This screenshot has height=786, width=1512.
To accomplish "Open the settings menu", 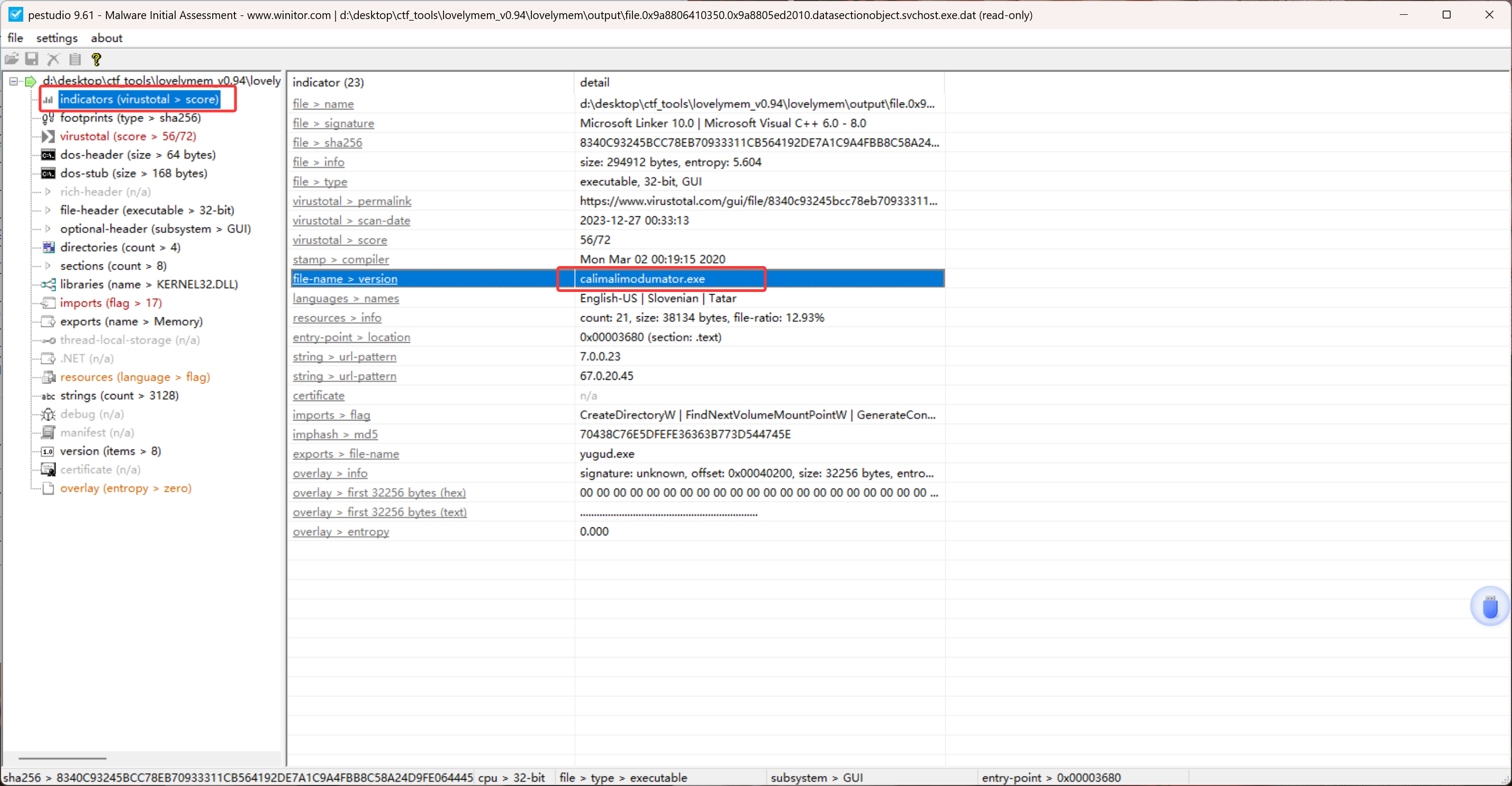I will [56, 38].
